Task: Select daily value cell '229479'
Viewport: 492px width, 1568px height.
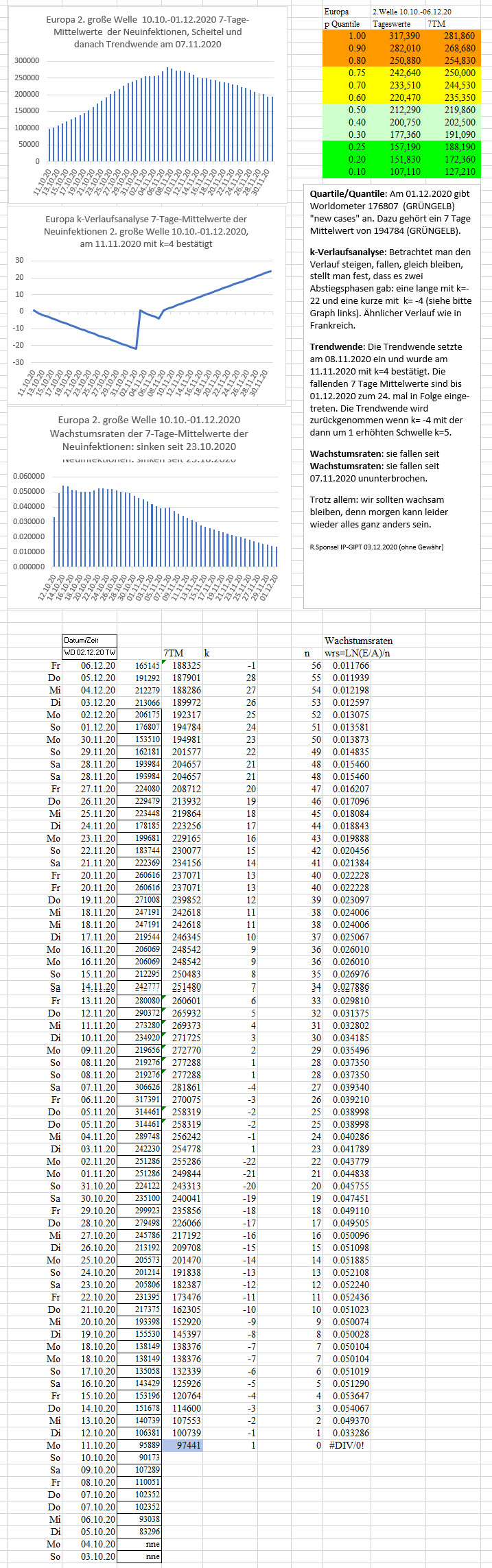Action: pos(140,801)
